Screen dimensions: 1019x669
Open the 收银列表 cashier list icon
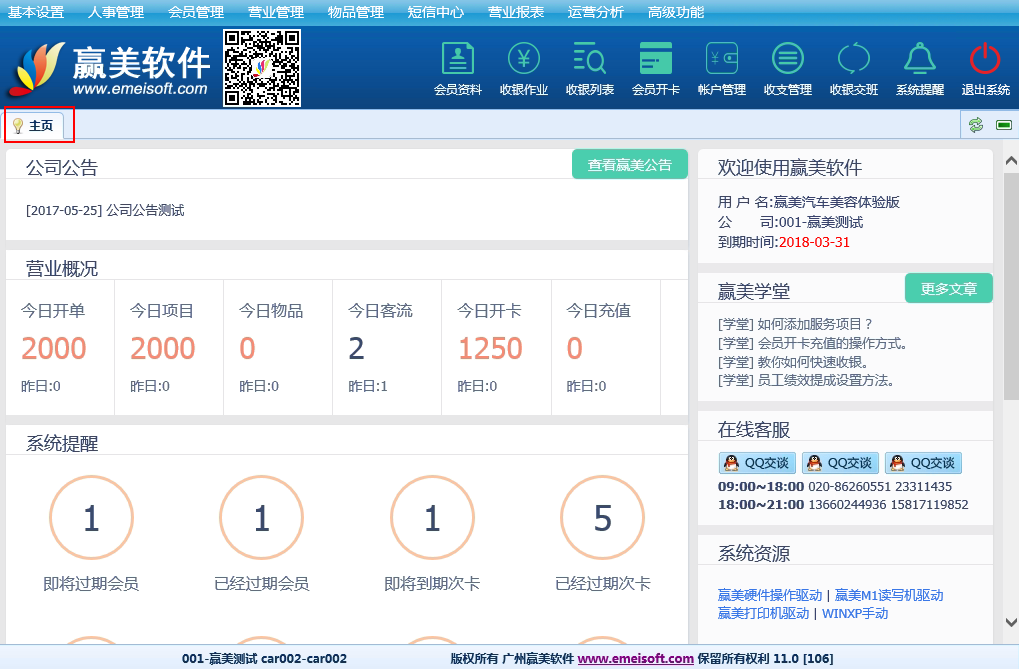point(590,61)
